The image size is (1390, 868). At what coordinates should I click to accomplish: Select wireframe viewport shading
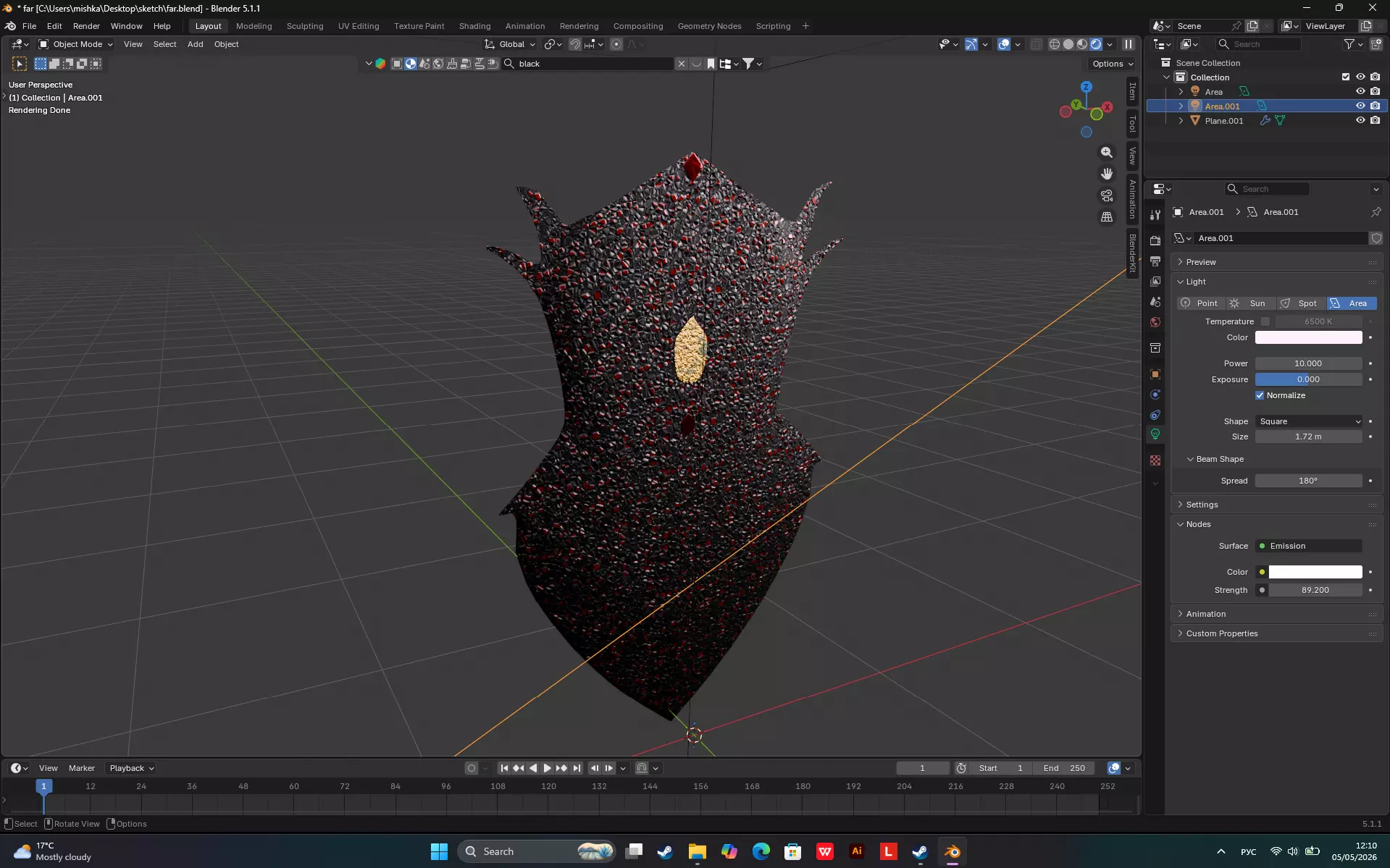pyautogui.click(x=1055, y=44)
